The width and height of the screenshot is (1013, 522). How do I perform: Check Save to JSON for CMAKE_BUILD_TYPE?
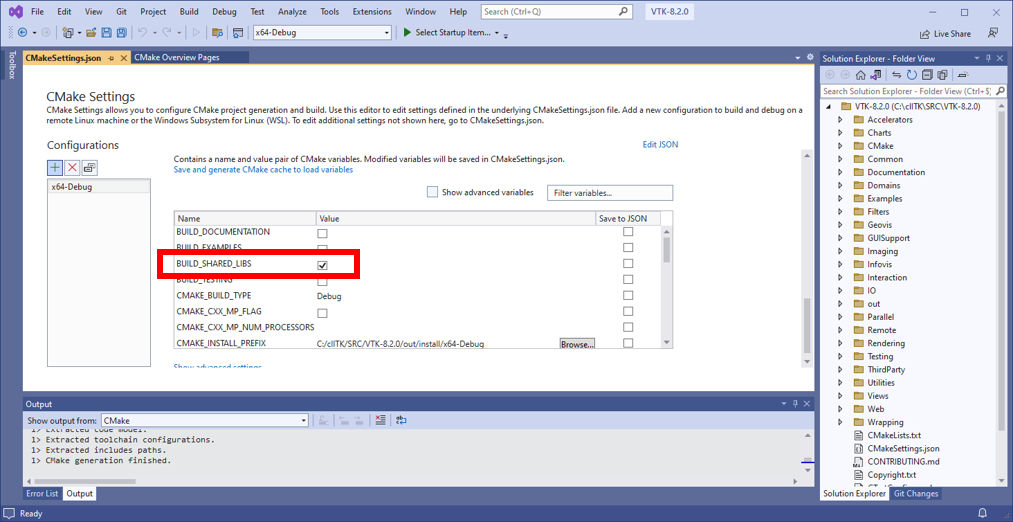627,295
